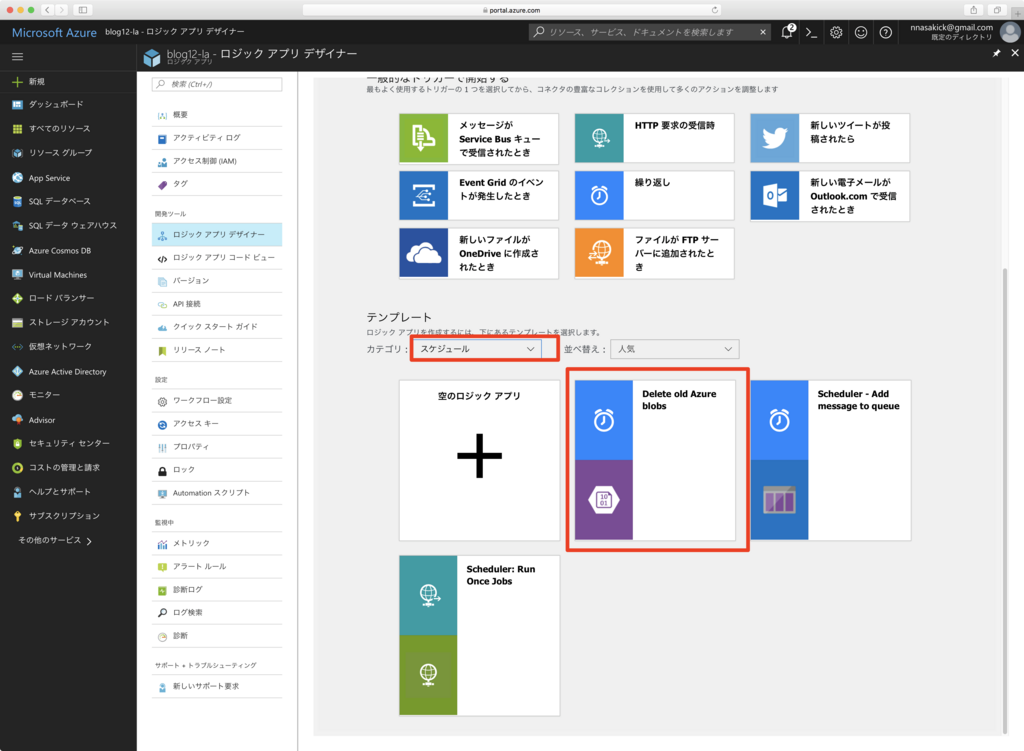
Task: Select the Service Bus queue message trigger
Action: (479, 138)
